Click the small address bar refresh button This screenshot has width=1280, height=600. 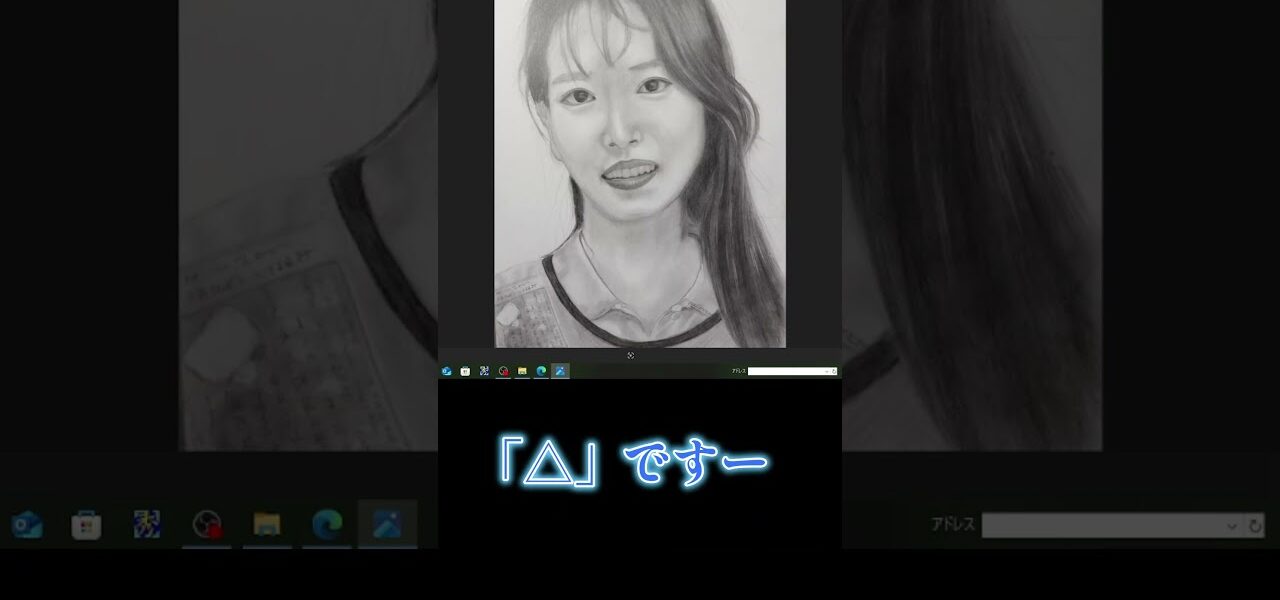coord(834,371)
